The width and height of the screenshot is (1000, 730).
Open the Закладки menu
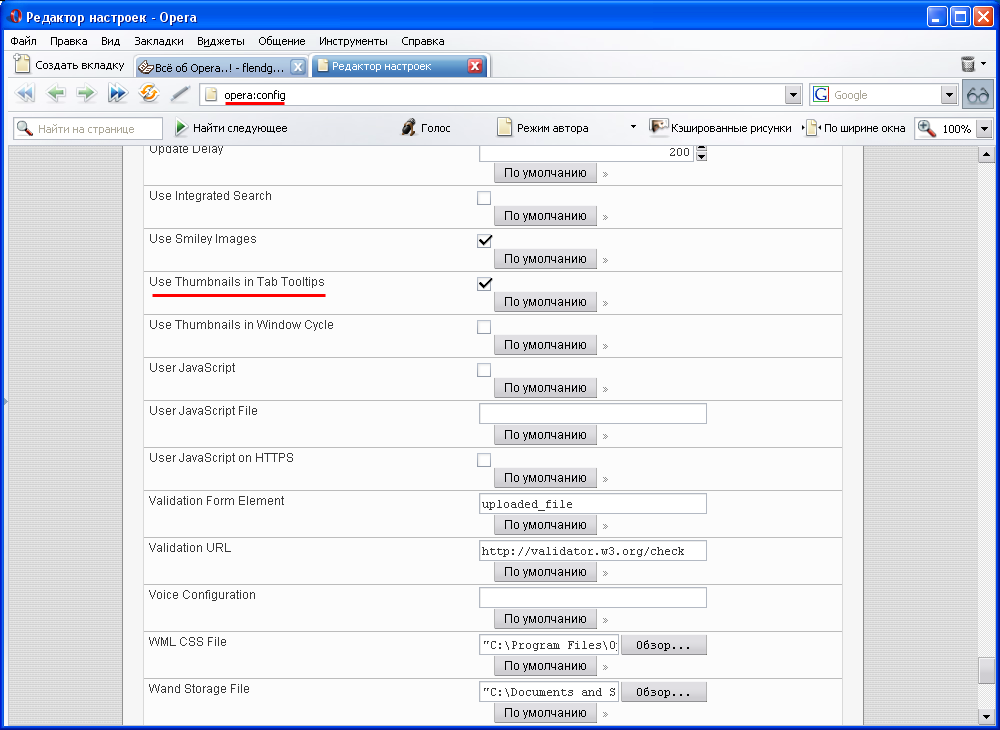tap(159, 41)
